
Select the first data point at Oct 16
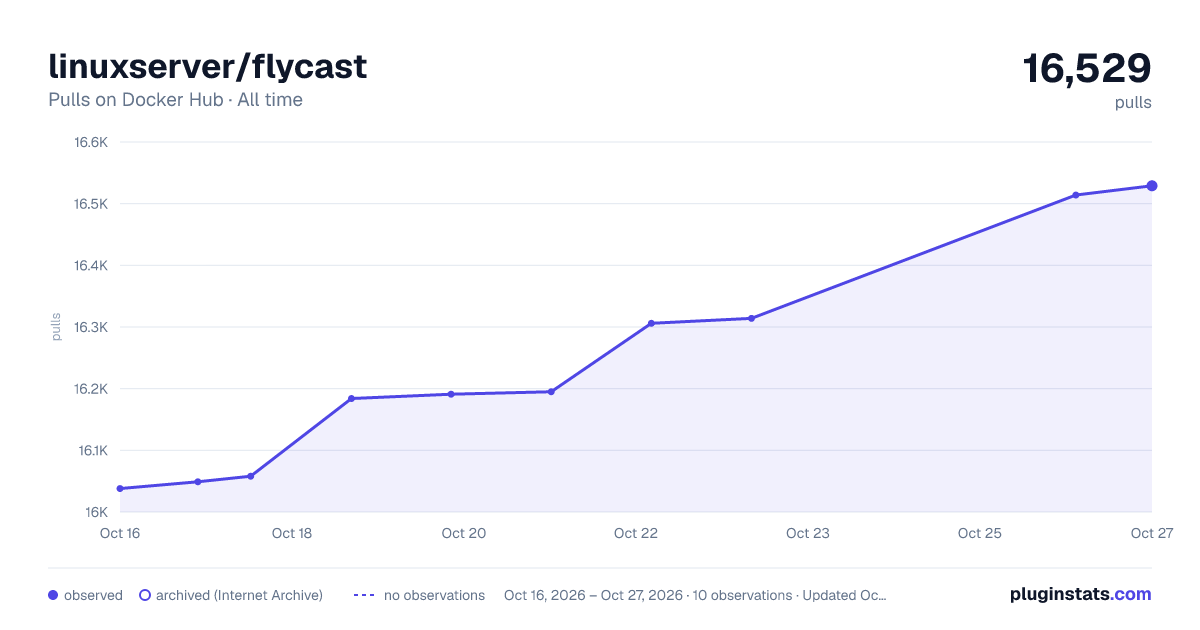pos(120,489)
